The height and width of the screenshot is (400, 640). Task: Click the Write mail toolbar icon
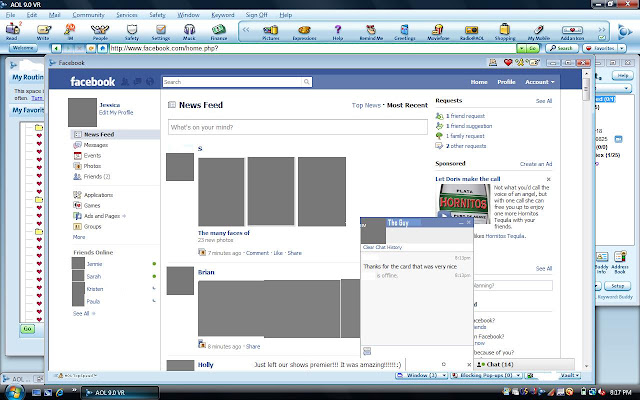tap(43, 31)
